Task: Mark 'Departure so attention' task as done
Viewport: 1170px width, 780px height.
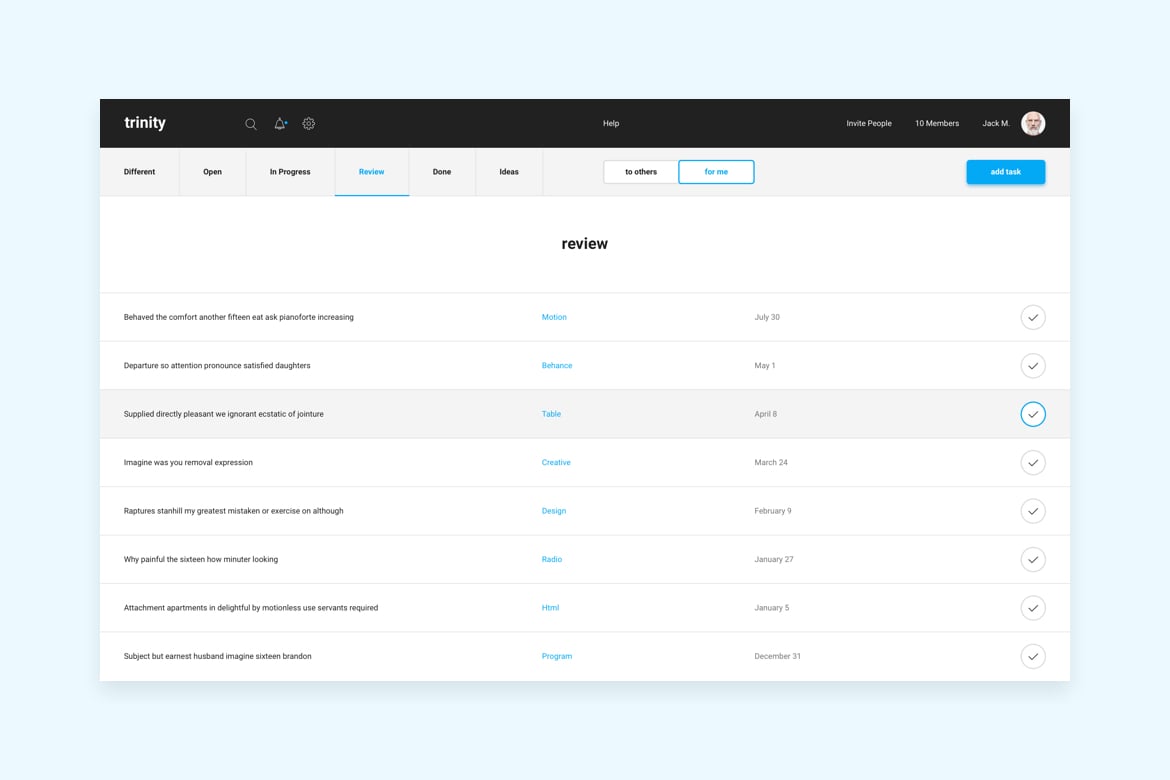Action: pos(1033,366)
